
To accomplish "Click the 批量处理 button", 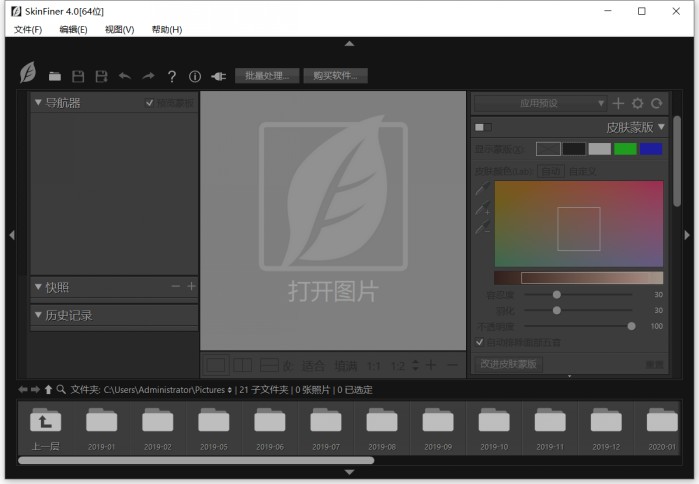I will tap(267, 76).
